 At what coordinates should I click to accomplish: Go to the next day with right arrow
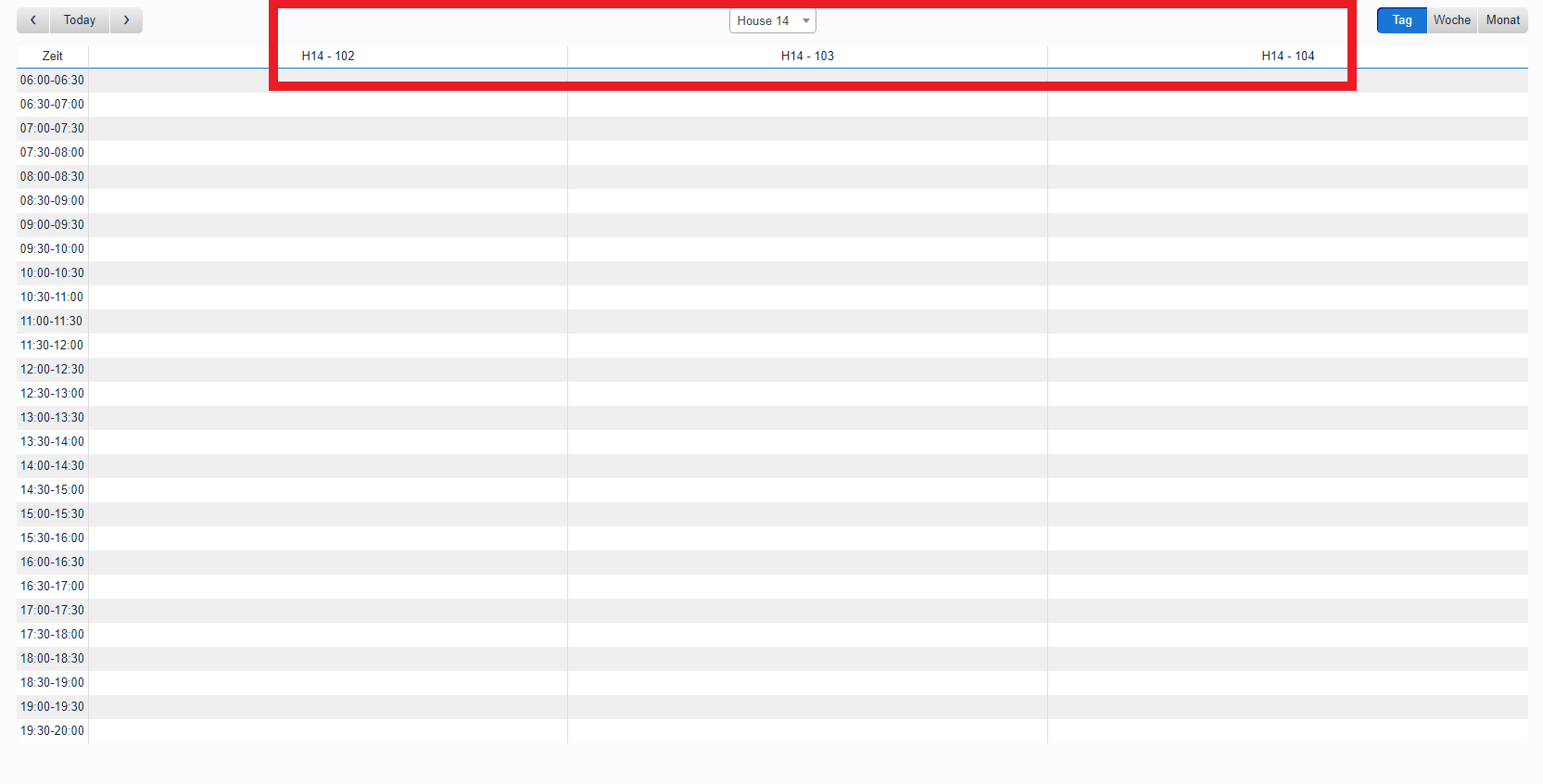126,20
